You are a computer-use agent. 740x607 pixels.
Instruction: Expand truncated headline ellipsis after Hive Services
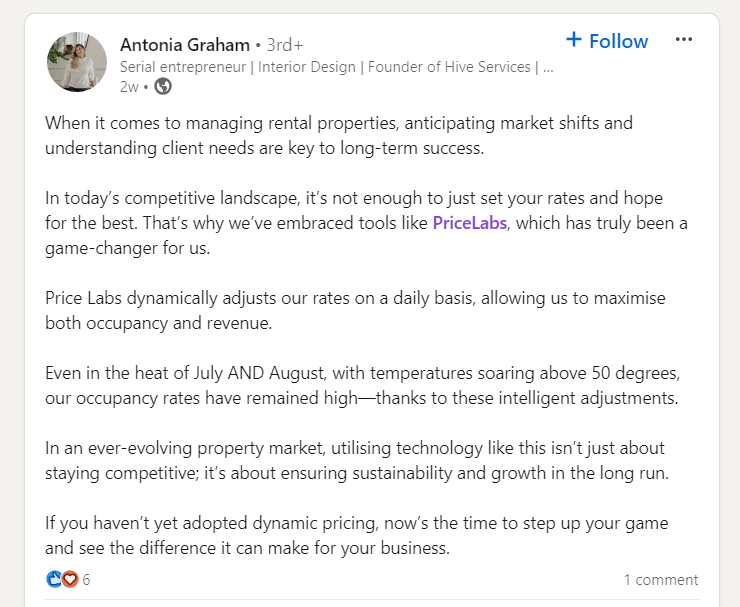548,67
